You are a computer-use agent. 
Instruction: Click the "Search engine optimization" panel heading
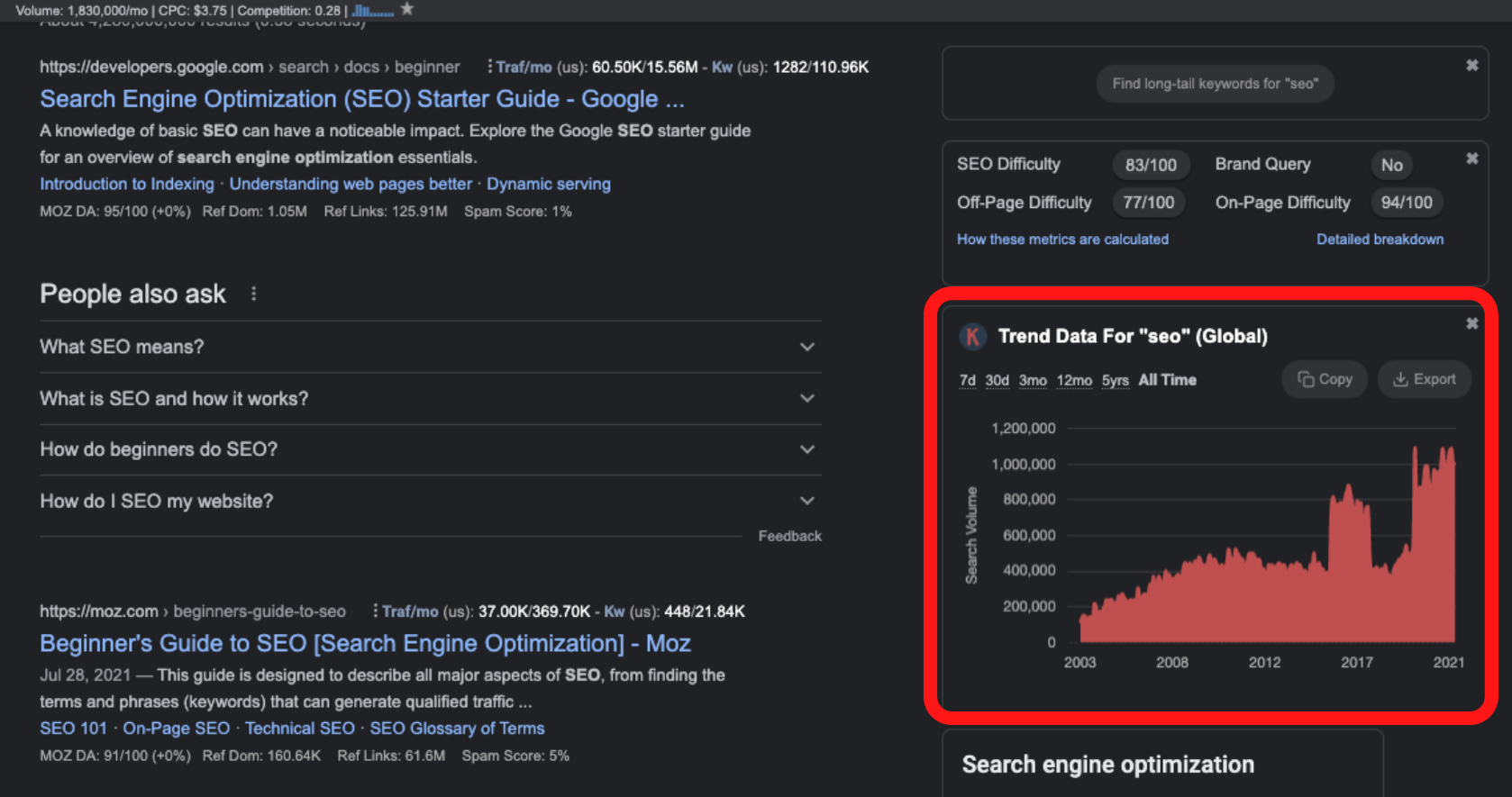pyautogui.click(x=1107, y=765)
